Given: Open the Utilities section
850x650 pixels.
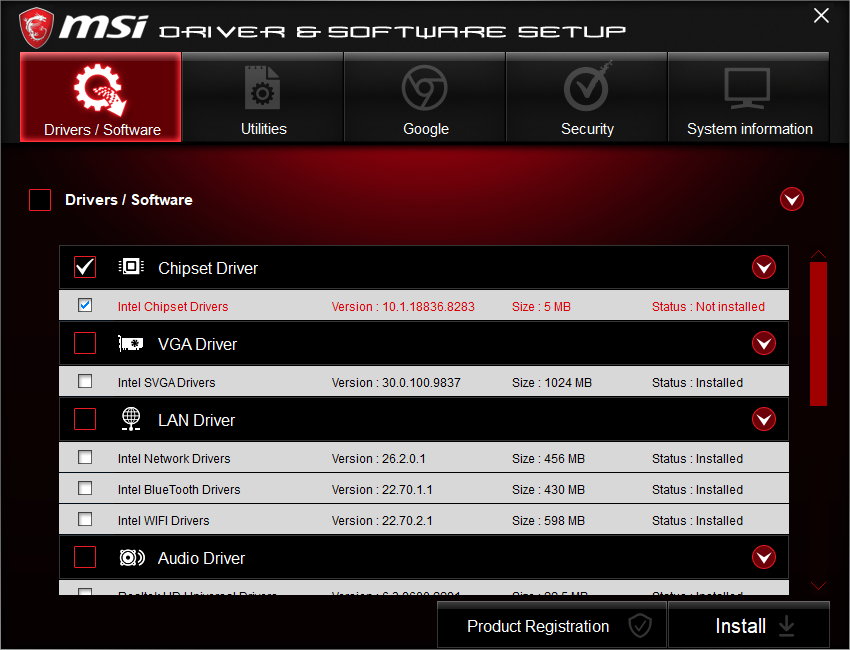Looking at the screenshot, I should coord(263,88).
